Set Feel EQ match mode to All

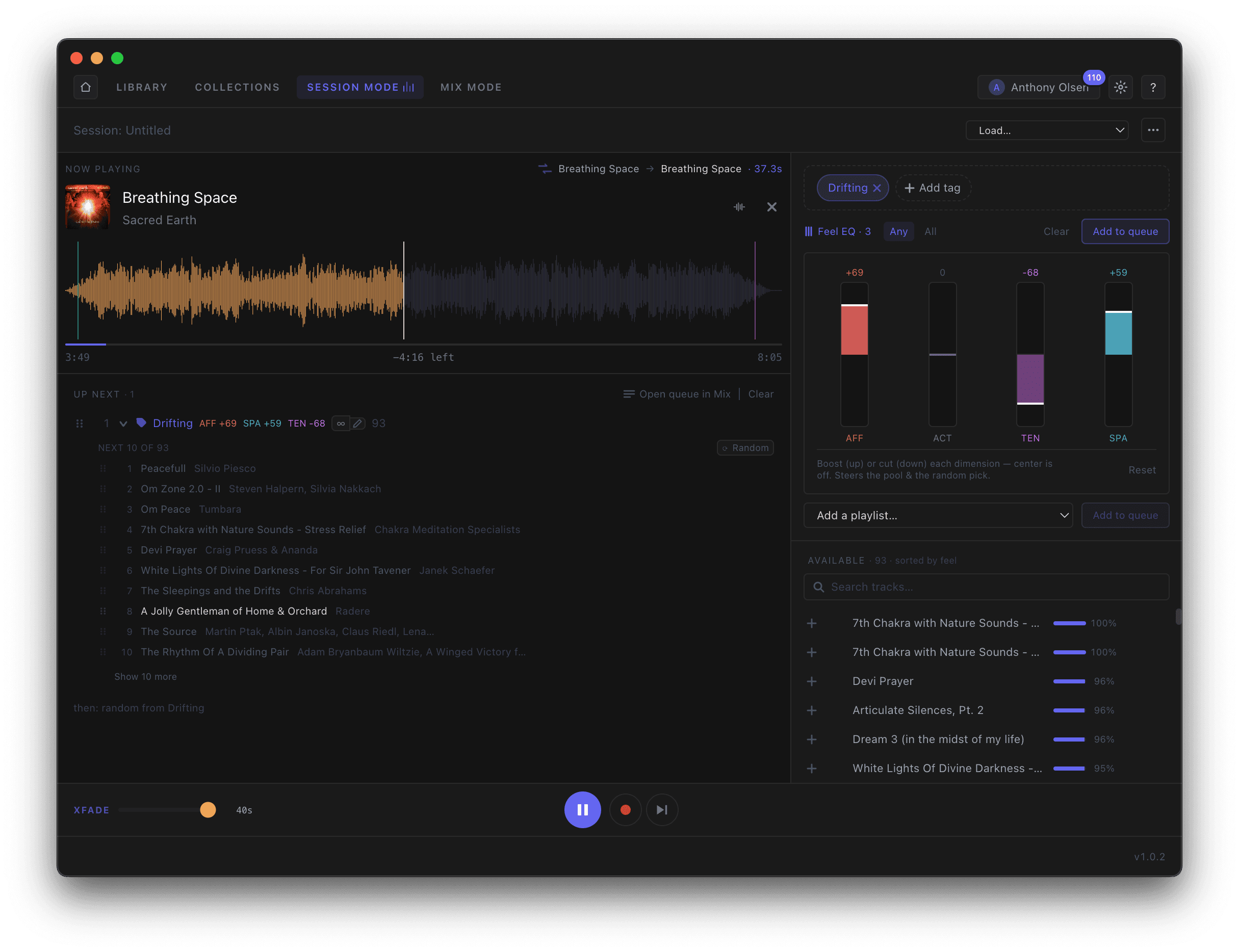pos(930,231)
